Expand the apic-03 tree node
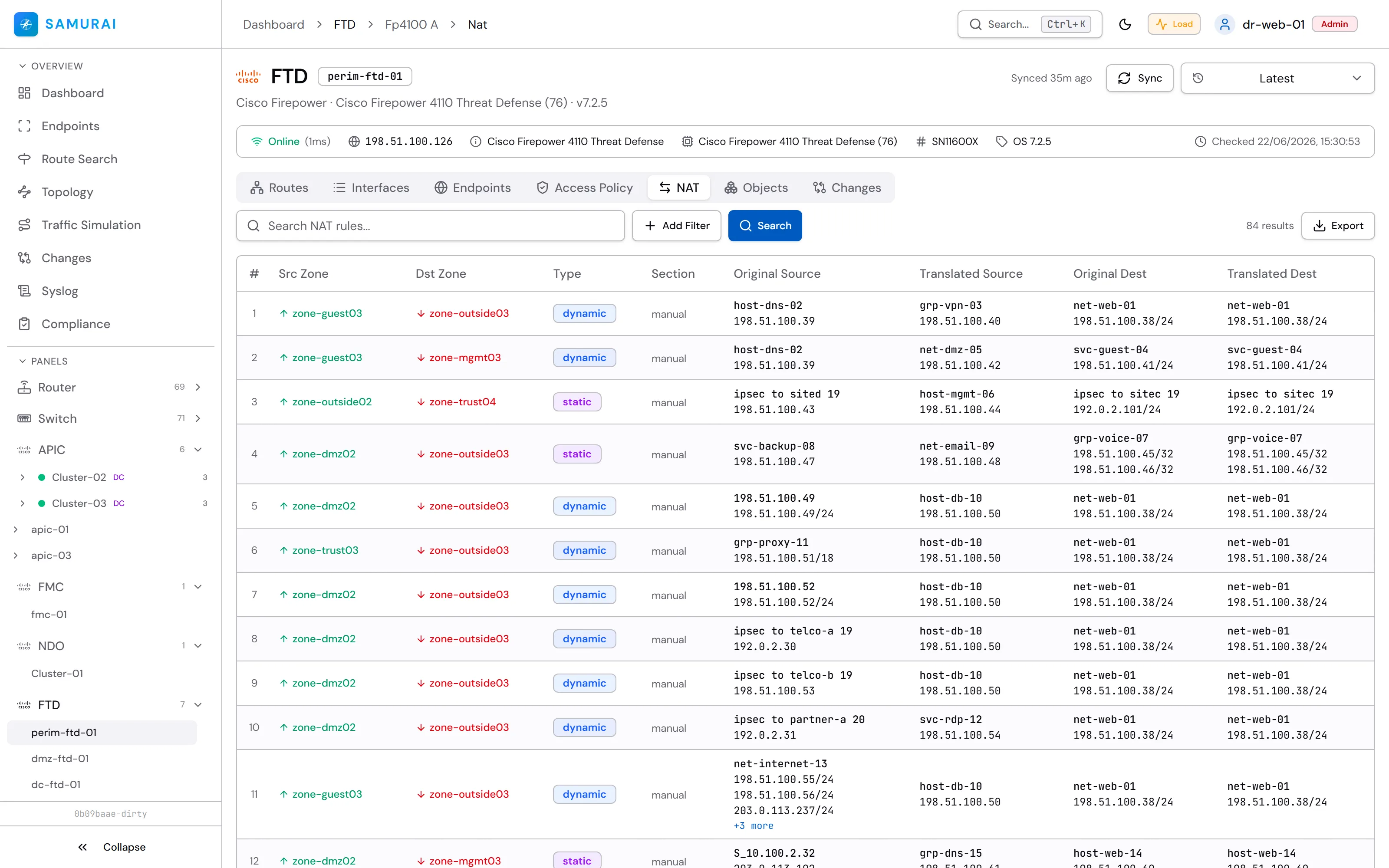 coord(16,556)
